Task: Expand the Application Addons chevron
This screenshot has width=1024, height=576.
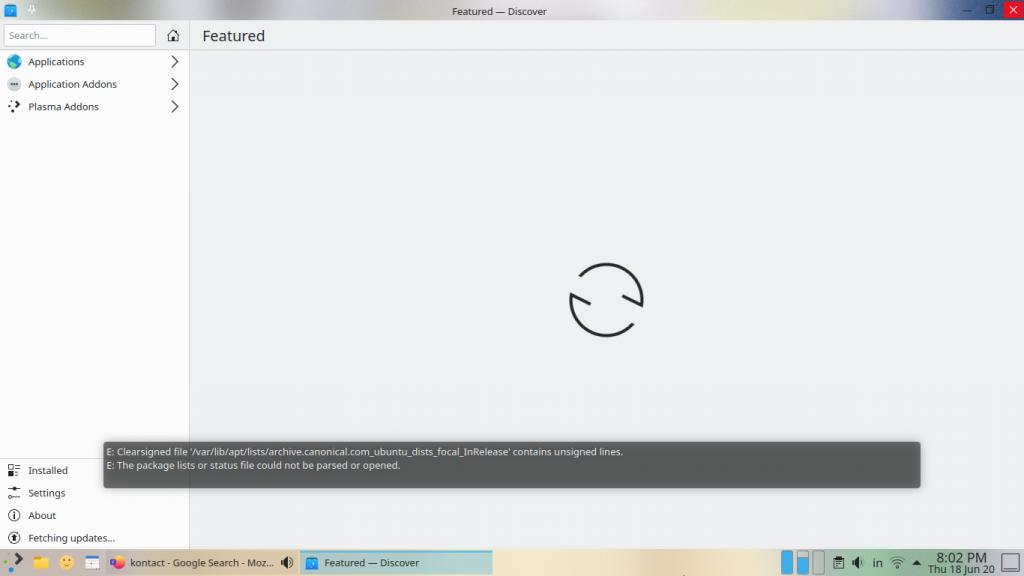Action: point(175,85)
